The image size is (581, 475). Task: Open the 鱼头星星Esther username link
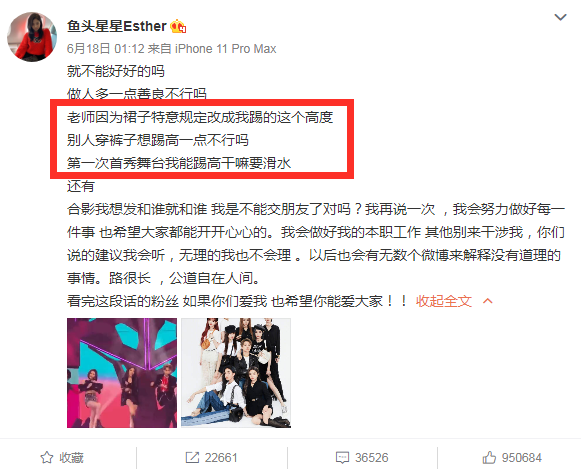tap(117, 26)
